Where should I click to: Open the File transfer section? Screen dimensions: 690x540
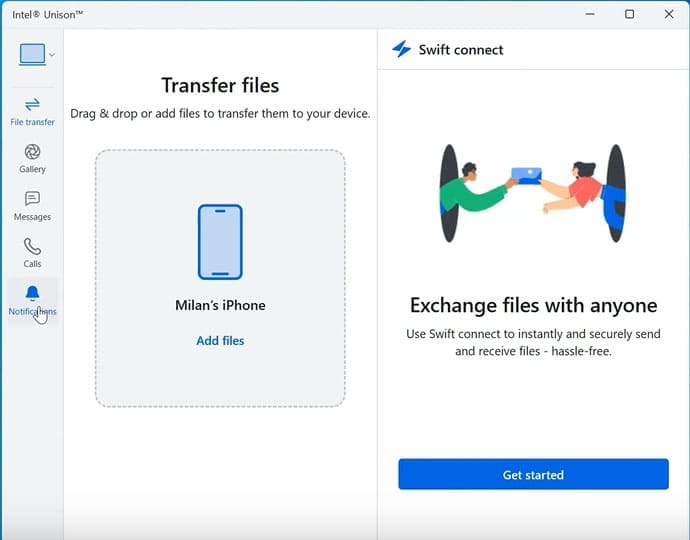(x=32, y=111)
